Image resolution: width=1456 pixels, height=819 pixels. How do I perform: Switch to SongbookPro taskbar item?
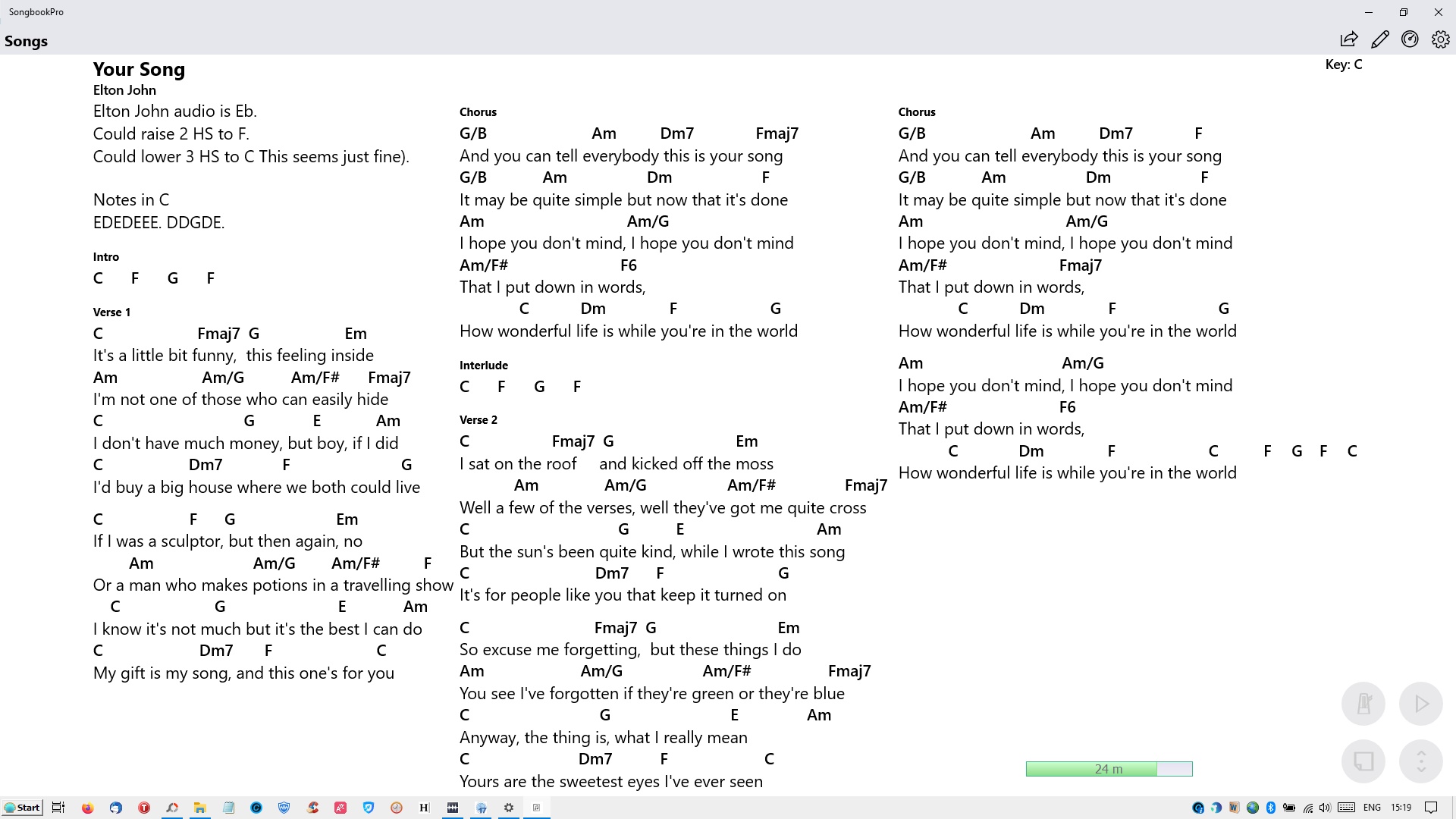point(536,808)
